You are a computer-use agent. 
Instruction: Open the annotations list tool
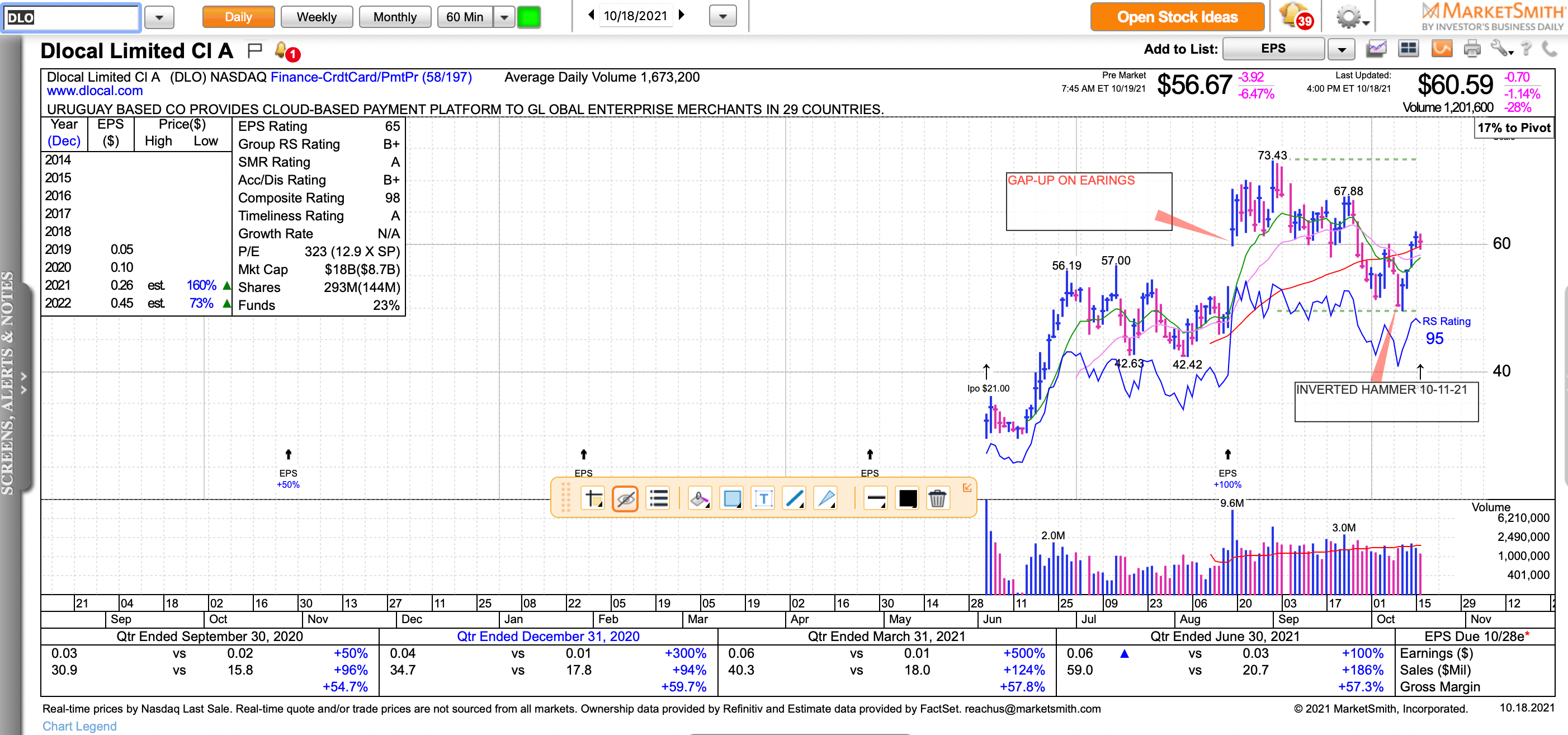(x=658, y=499)
